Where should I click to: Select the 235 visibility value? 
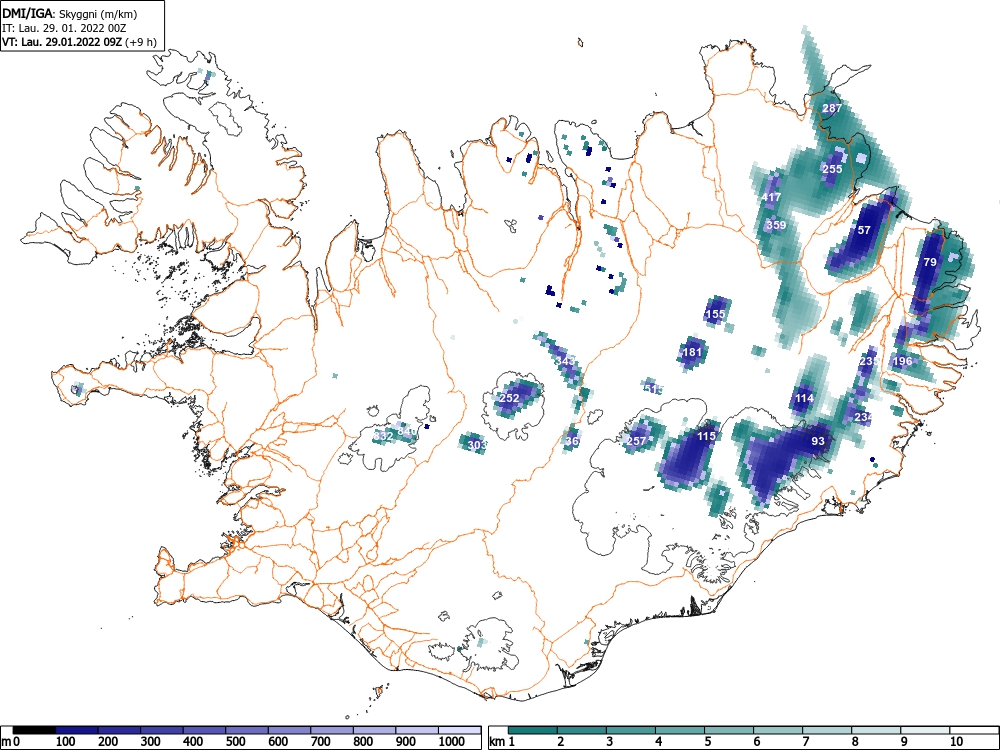pyautogui.click(x=869, y=361)
